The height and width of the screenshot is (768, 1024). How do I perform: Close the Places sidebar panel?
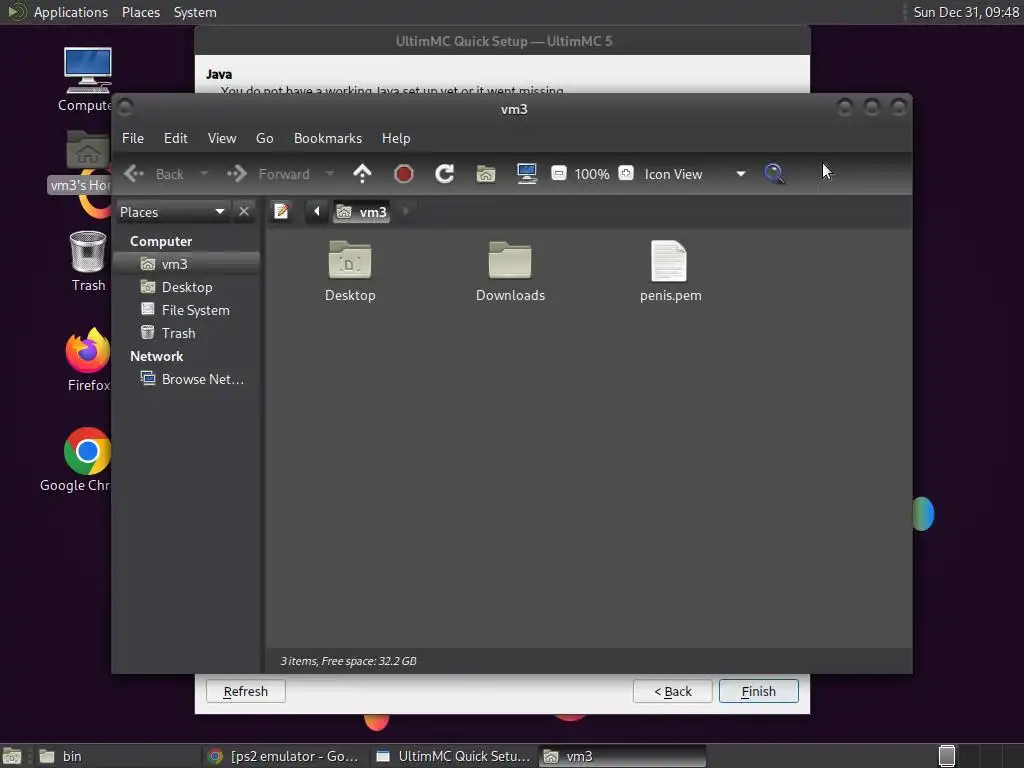[x=244, y=212]
